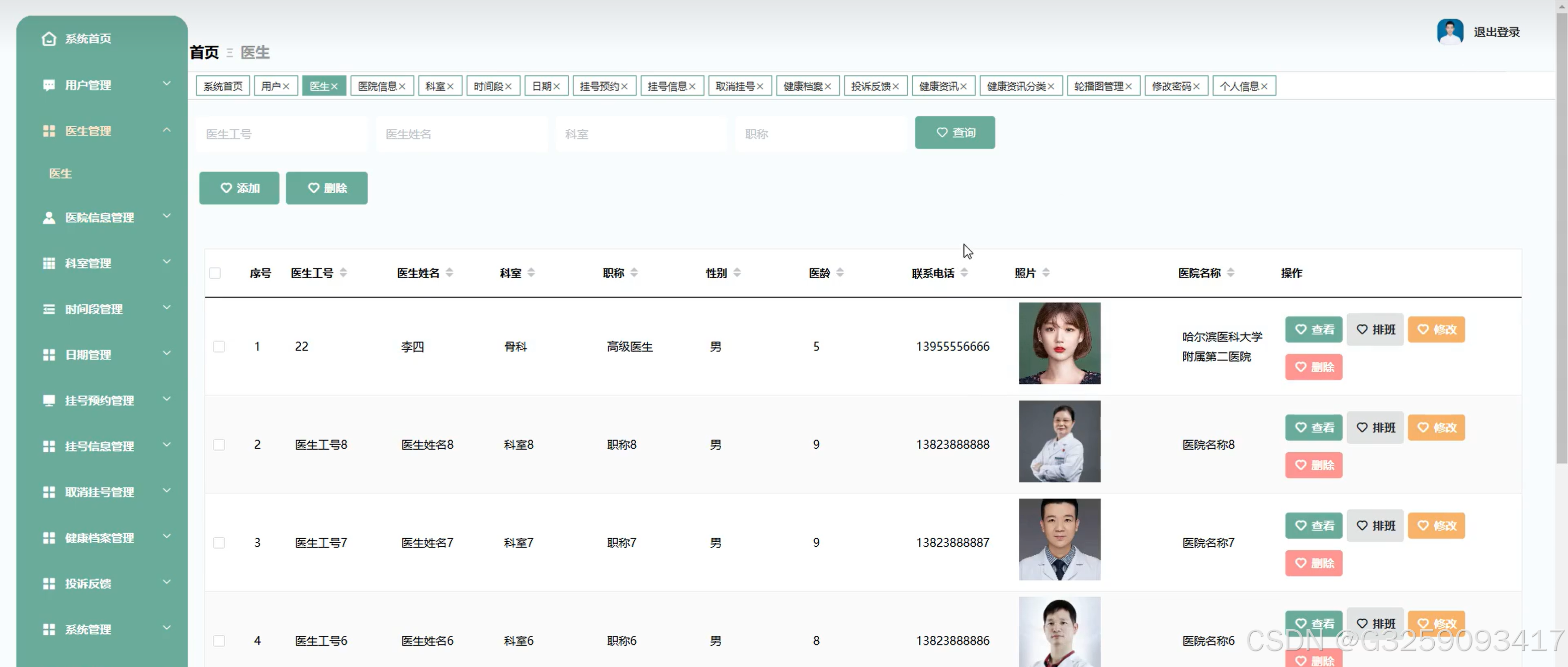Check the row checkbox for 医生工号7
1568x667 pixels.
(x=219, y=543)
